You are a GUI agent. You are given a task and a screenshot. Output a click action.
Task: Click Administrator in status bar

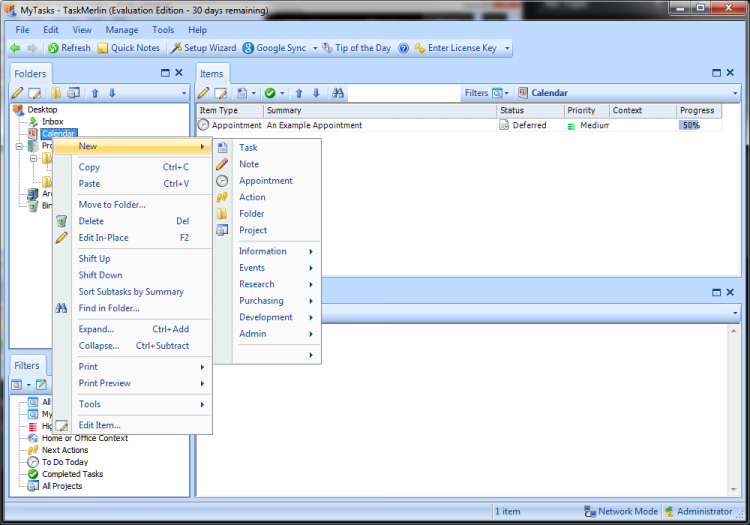[698, 511]
